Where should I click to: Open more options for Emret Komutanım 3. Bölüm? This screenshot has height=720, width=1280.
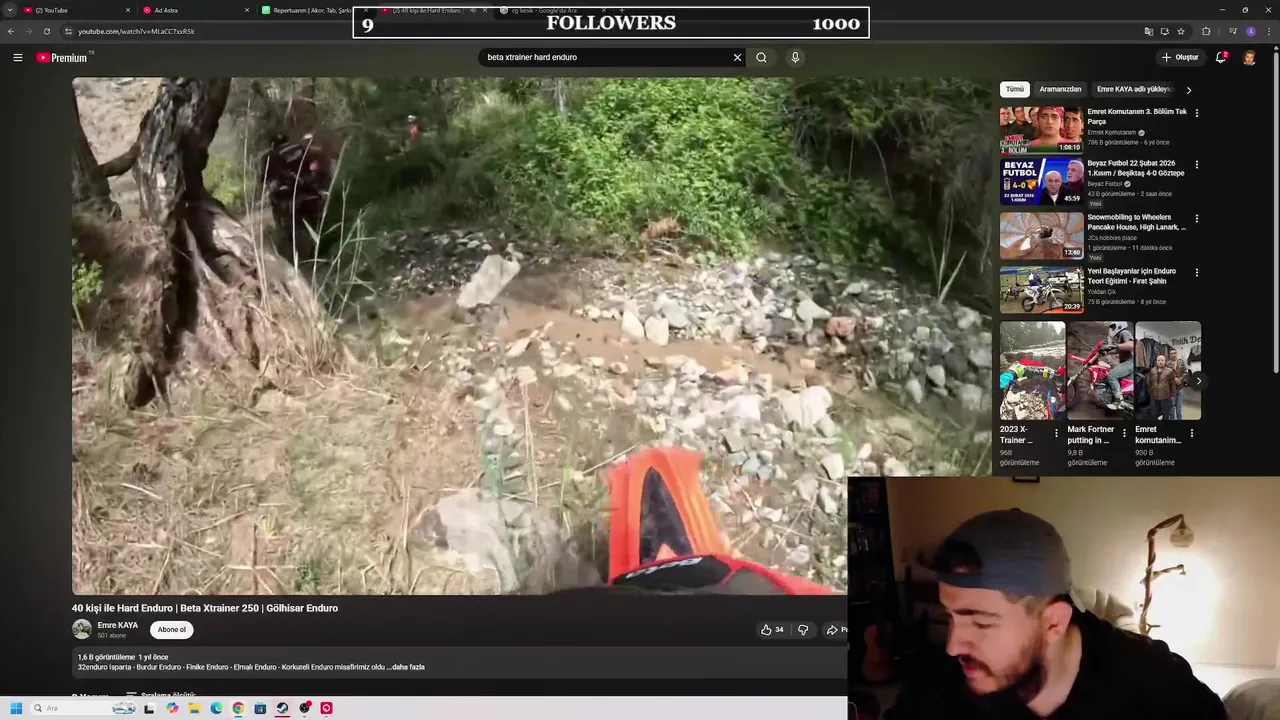coord(1196,113)
